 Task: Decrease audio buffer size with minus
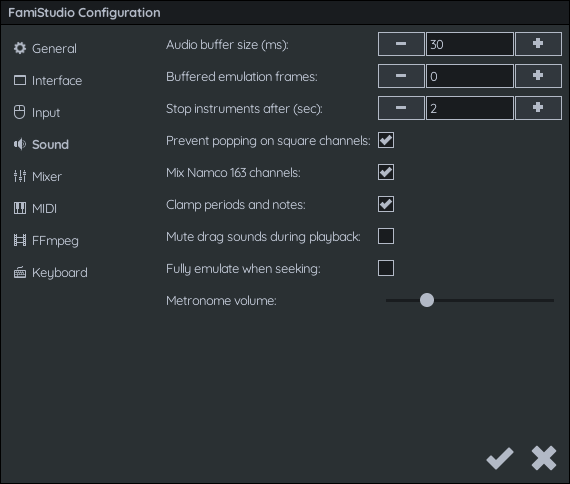[401, 44]
